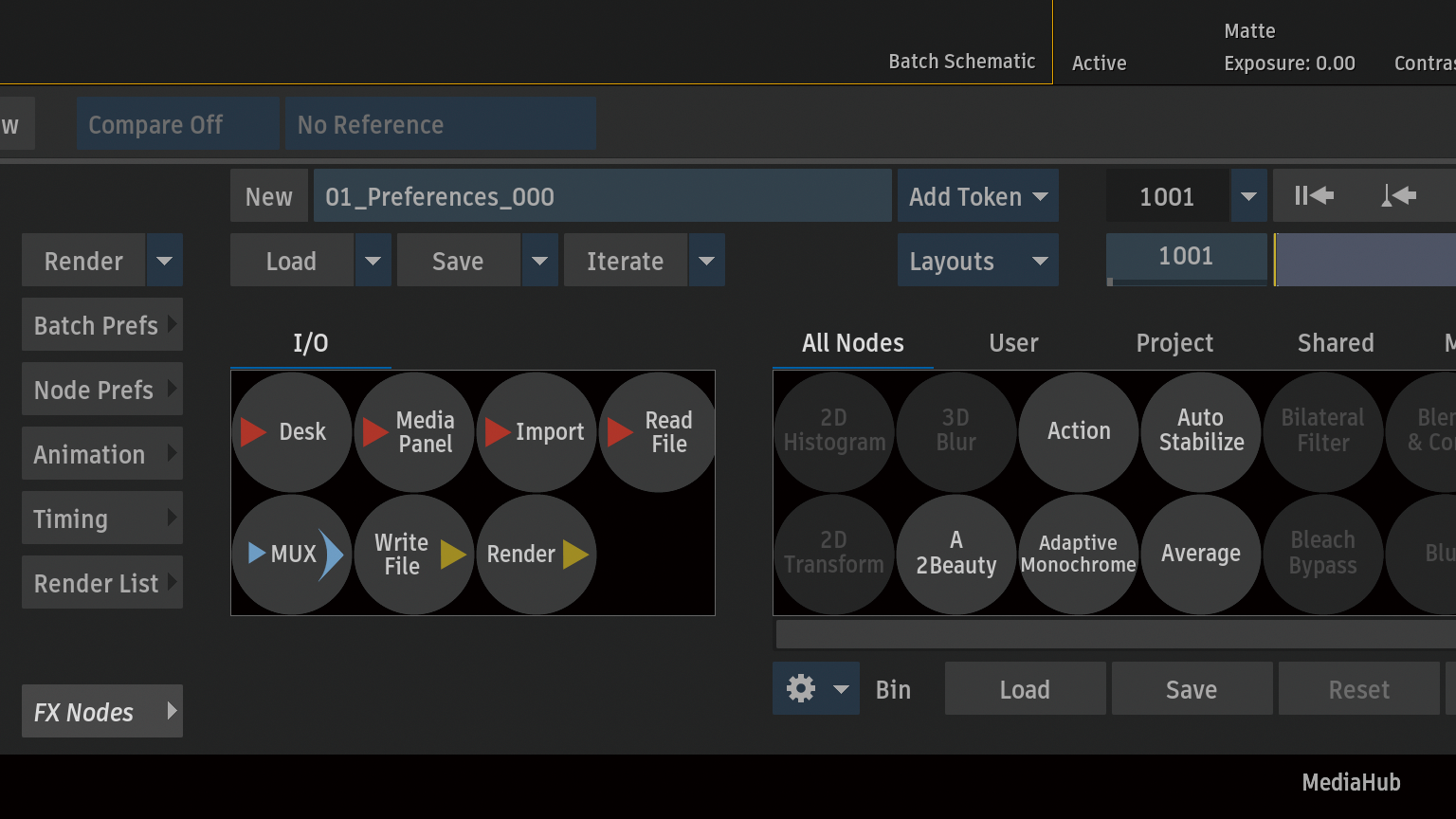Toggle the Compare Off button
The width and height of the screenshot is (1456, 819).
click(x=178, y=124)
